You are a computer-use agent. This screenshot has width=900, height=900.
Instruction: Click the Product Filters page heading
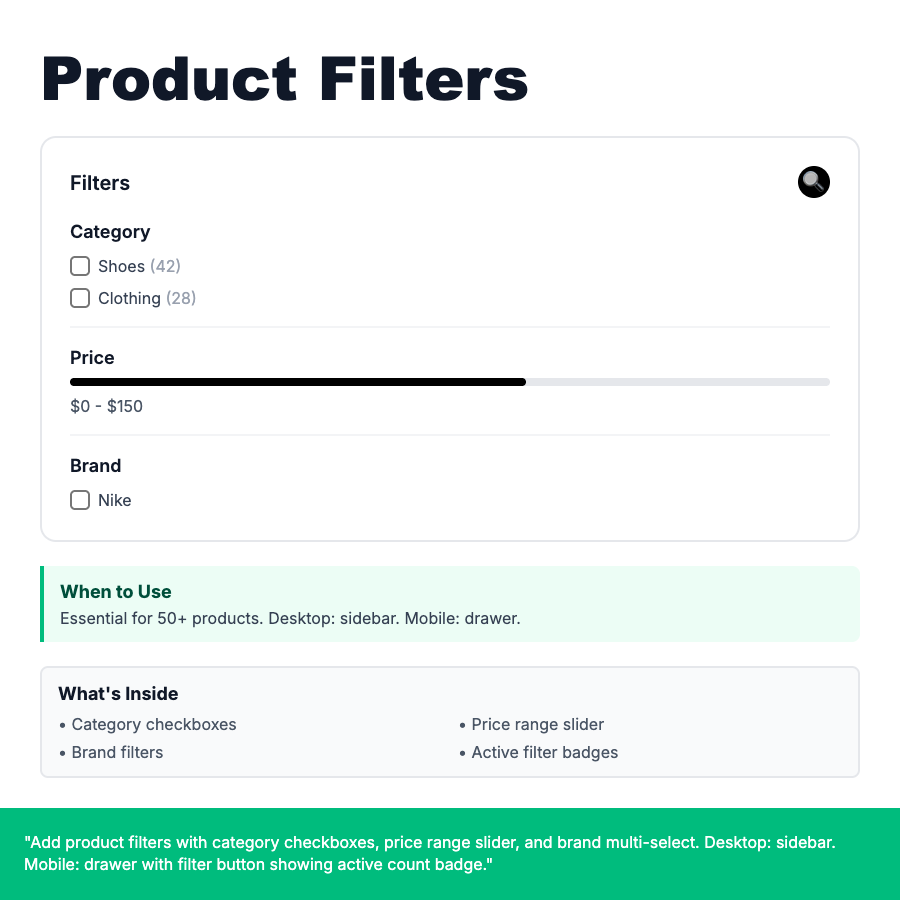284,78
